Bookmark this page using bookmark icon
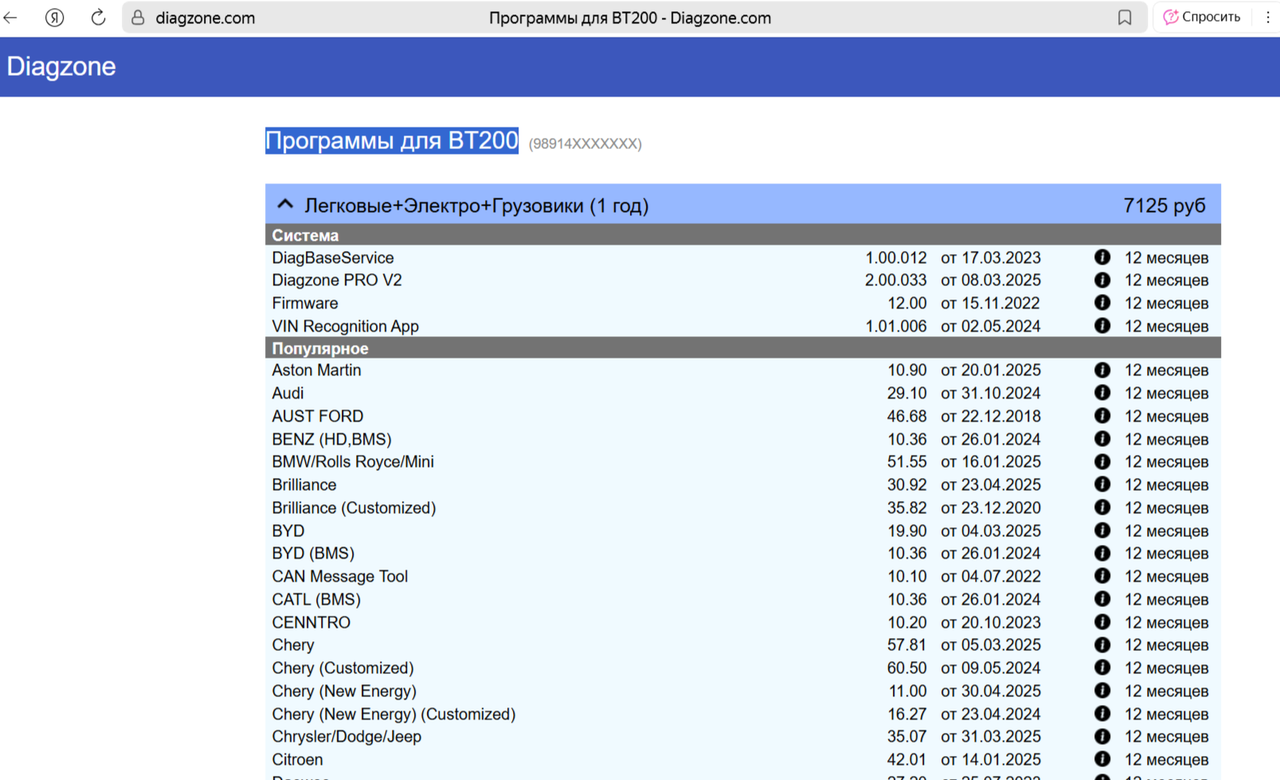The height and width of the screenshot is (780, 1280). [x=1125, y=17]
